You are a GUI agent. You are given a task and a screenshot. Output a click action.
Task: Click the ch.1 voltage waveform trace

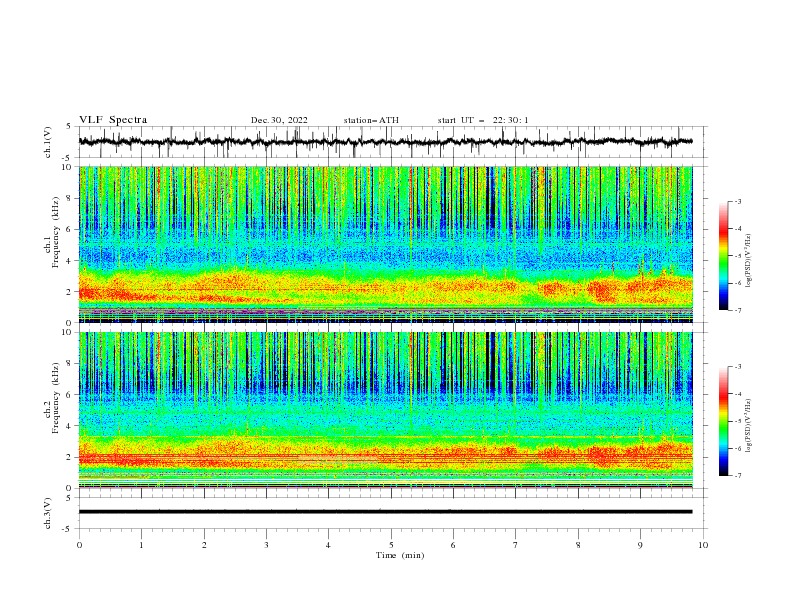(385, 142)
